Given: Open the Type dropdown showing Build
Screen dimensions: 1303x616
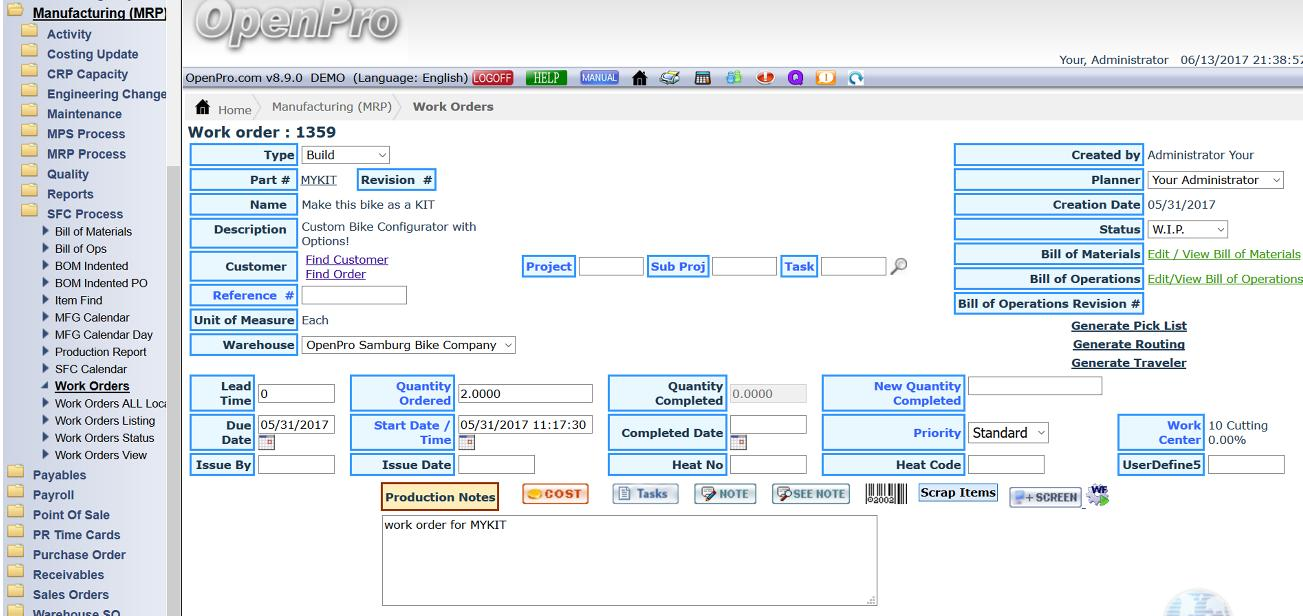Looking at the screenshot, I should 345,155.
